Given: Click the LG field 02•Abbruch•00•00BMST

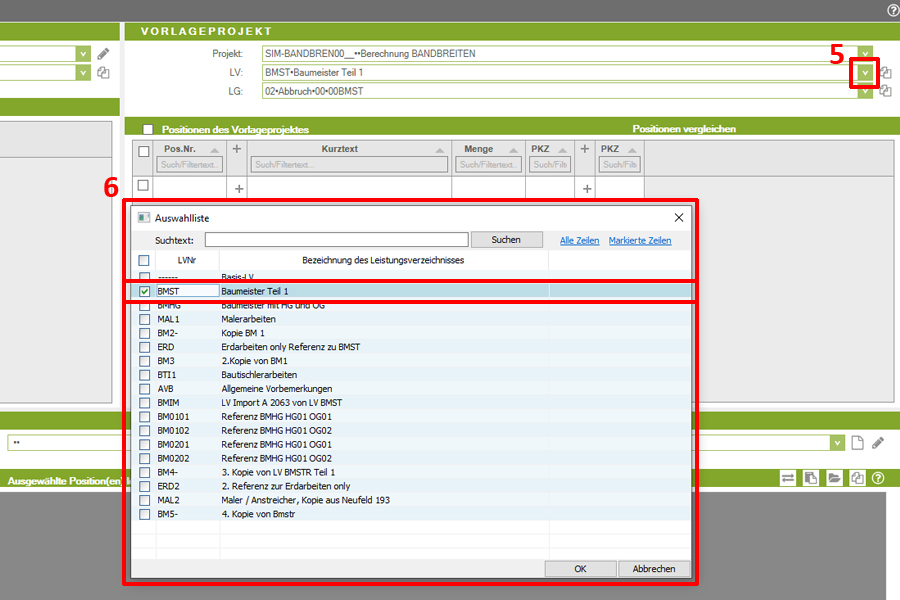Looking at the screenshot, I should (560, 91).
